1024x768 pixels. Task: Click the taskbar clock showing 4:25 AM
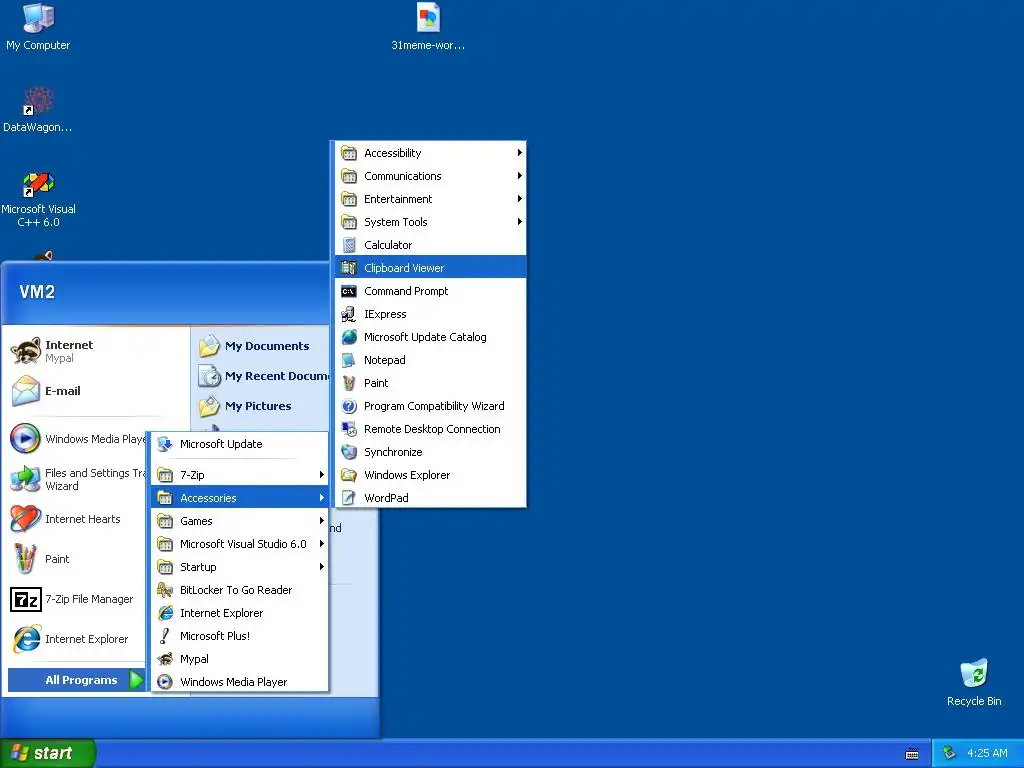click(987, 753)
